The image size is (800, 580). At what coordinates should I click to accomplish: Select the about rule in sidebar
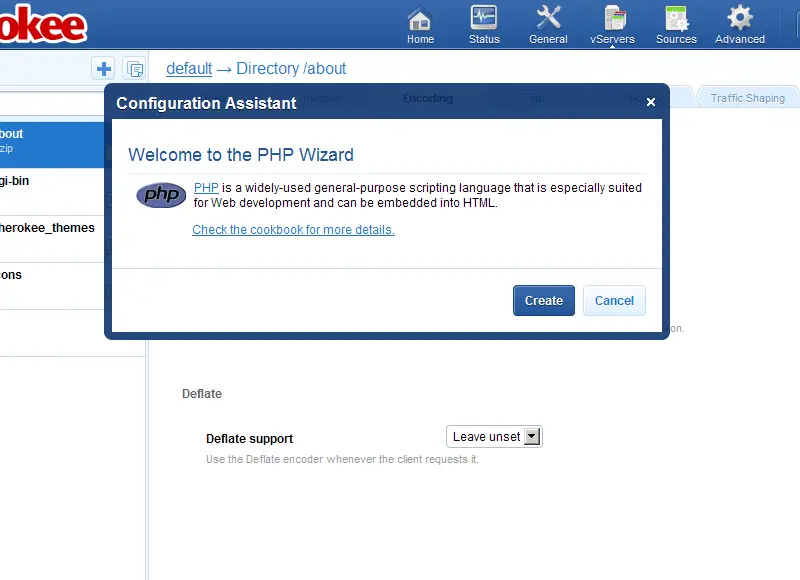point(52,144)
